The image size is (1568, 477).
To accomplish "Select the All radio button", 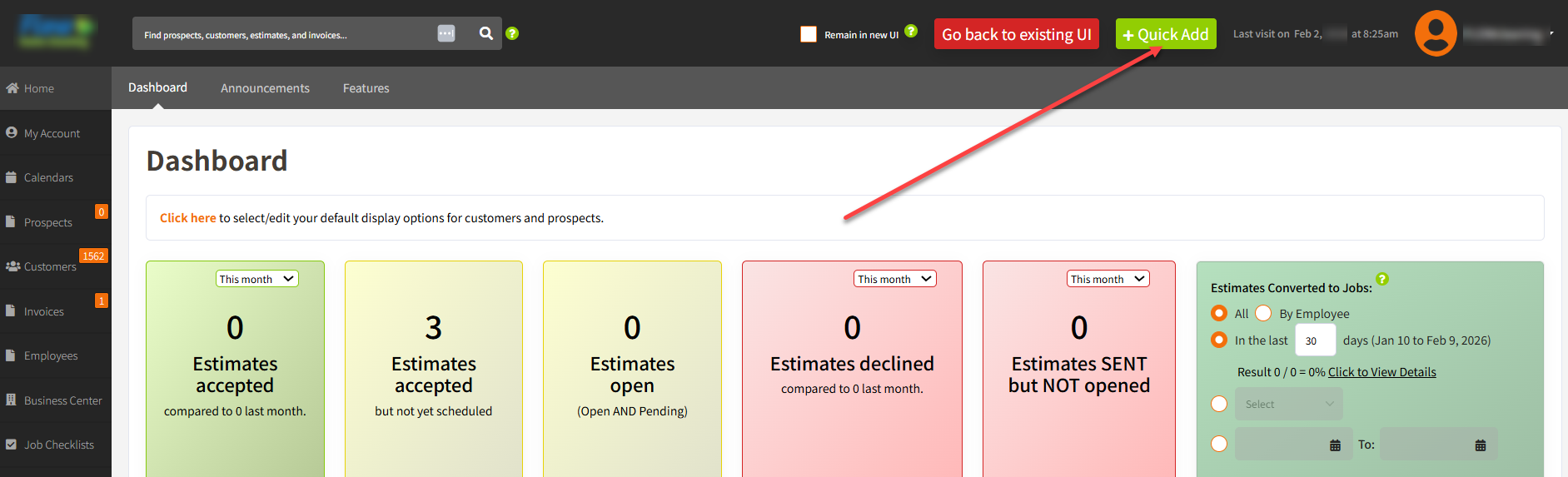I will click(x=1219, y=313).
